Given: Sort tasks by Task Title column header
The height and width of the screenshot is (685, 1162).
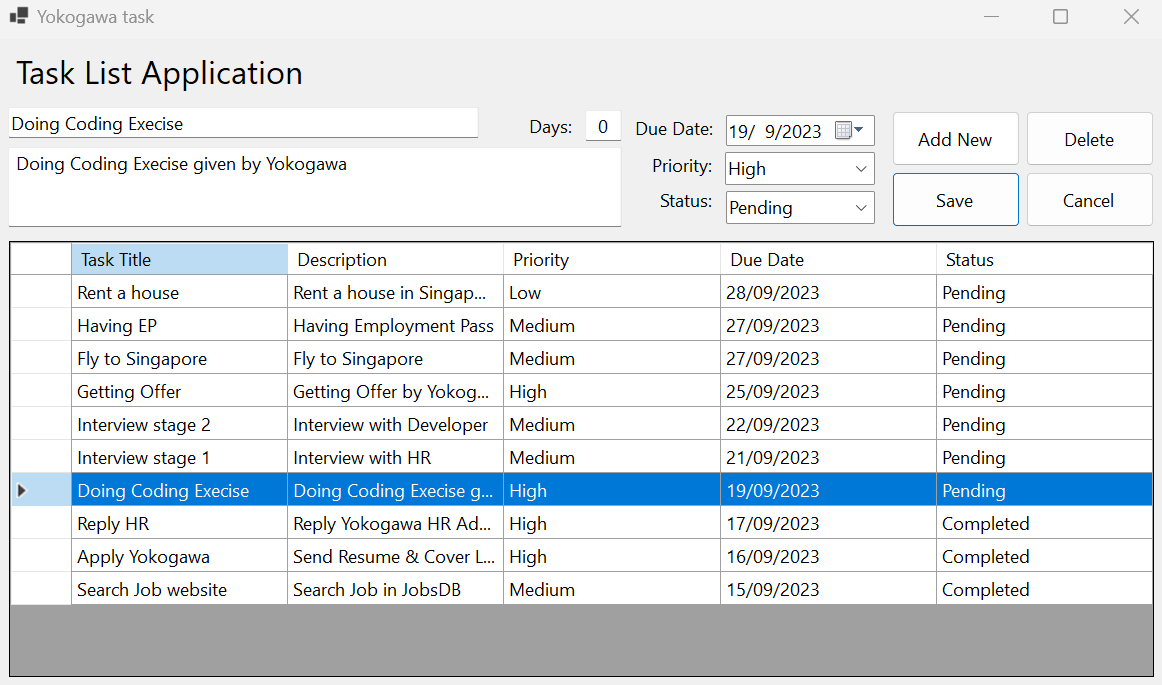Looking at the screenshot, I should 178,259.
